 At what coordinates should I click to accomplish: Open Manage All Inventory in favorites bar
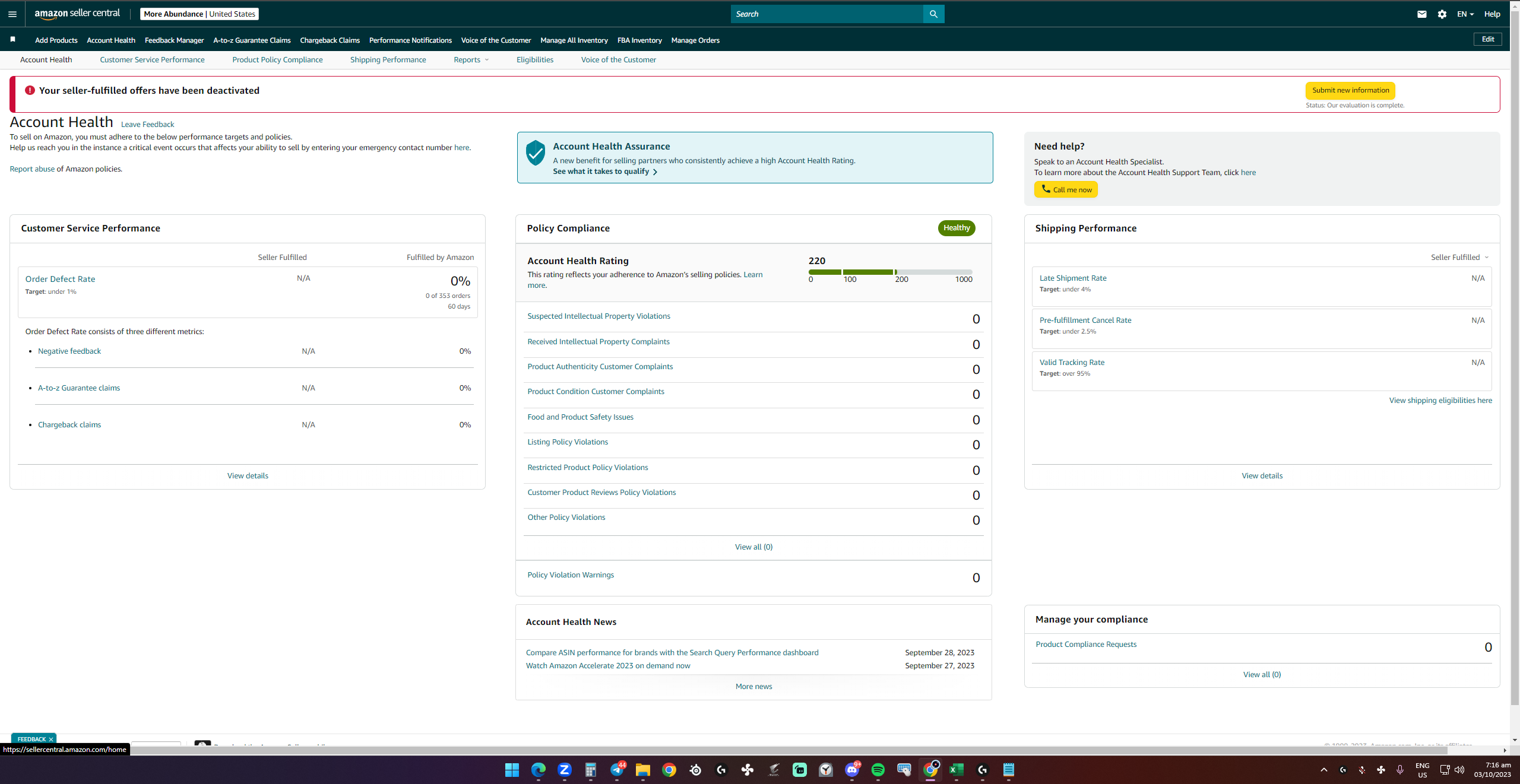(574, 40)
